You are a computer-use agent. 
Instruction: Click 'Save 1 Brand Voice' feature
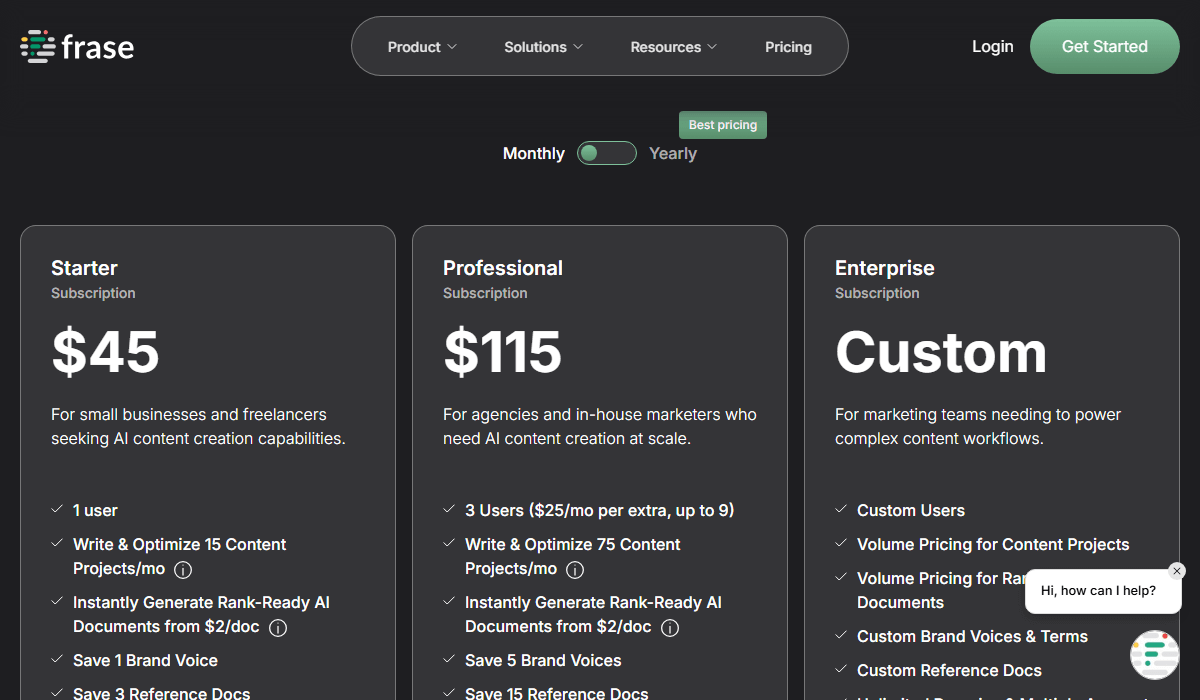coord(145,660)
